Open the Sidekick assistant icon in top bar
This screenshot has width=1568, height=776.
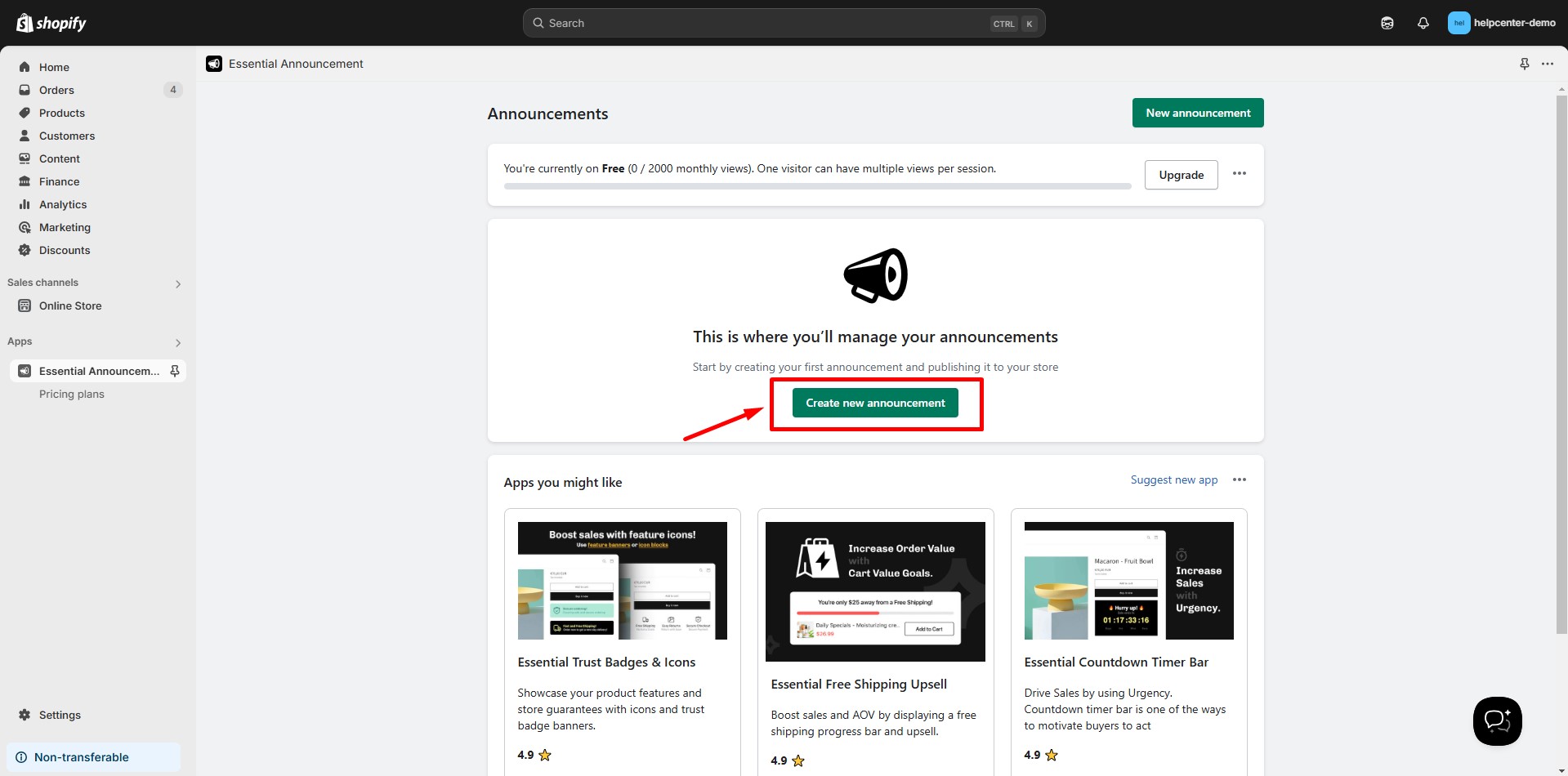(1387, 23)
